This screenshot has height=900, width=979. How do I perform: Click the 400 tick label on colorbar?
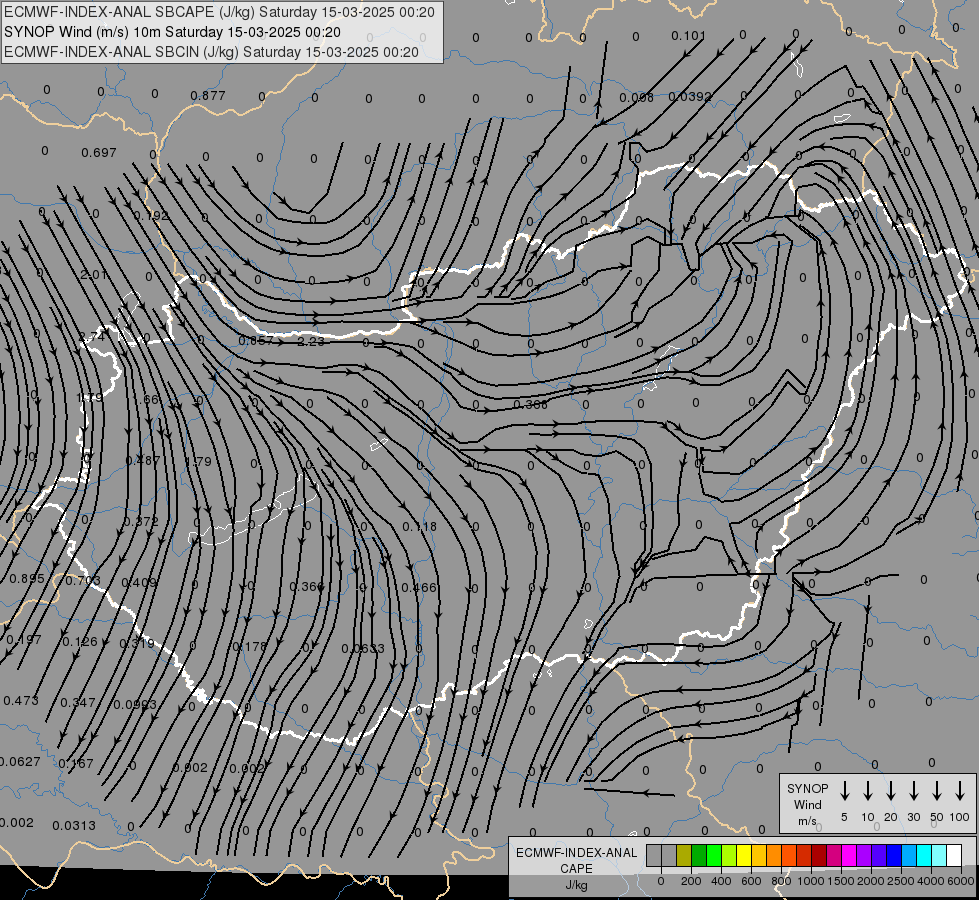[721, 881]
